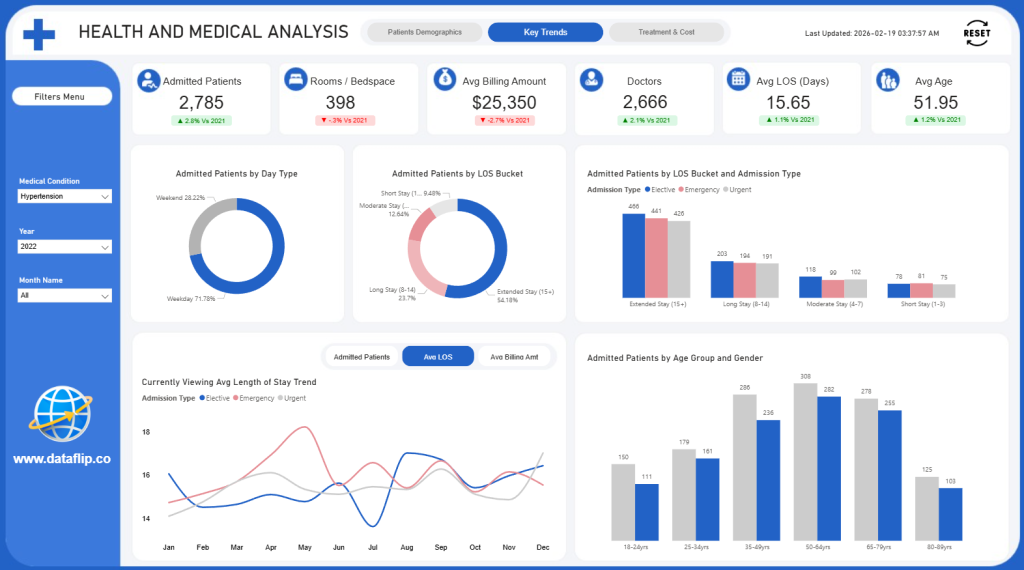The image size is (1024, 570).
Task: Click the Avg Billing Amount money-bag icon
Action: coord(445,80)
